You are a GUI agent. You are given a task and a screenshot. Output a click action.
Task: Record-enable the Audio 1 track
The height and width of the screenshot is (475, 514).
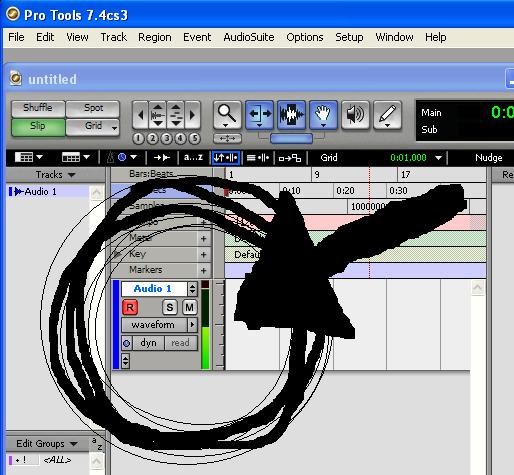click(130, 307)
